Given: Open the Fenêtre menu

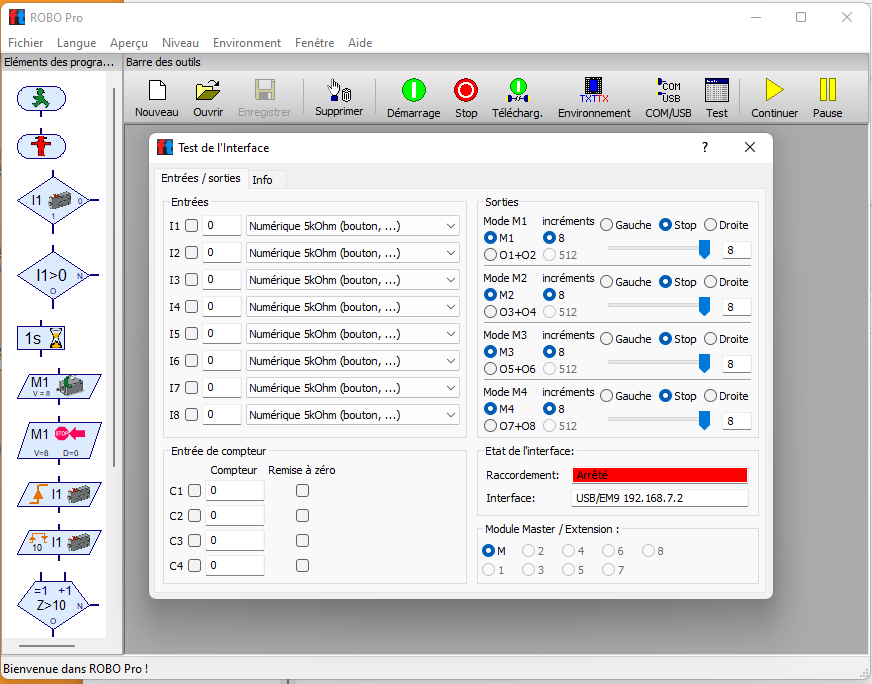Looking at the screenshot, I should coord(314,43).
